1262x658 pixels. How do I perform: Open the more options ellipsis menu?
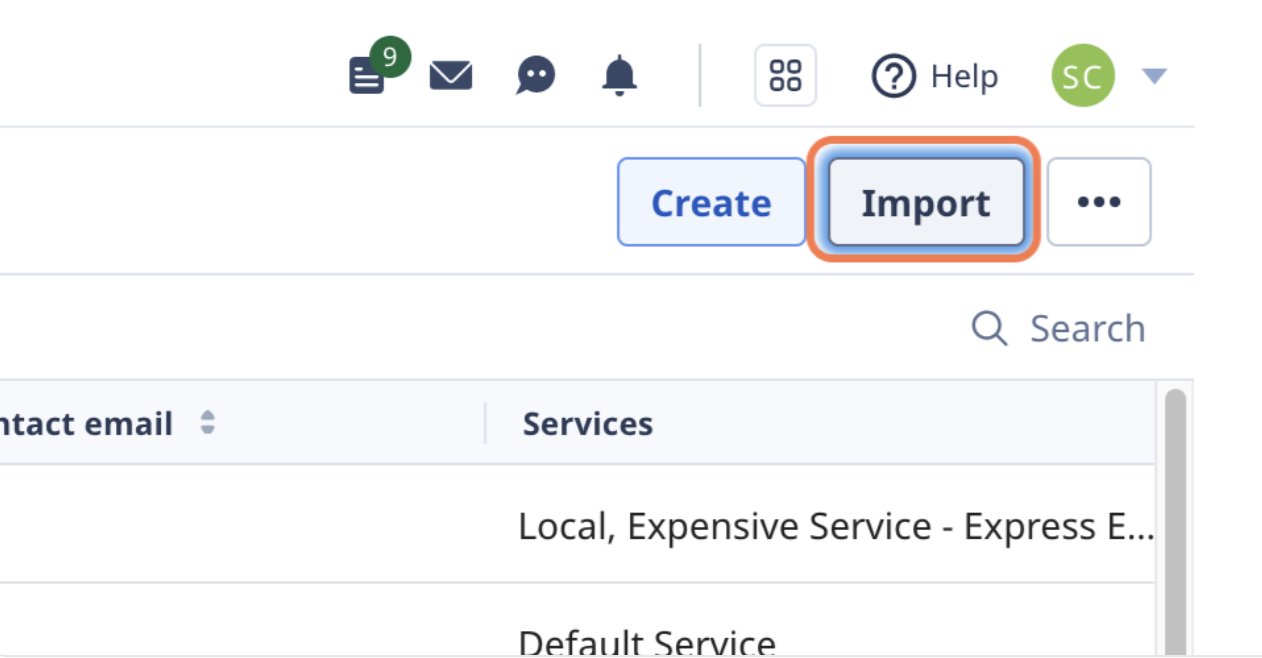click(x=1099, y=200)
